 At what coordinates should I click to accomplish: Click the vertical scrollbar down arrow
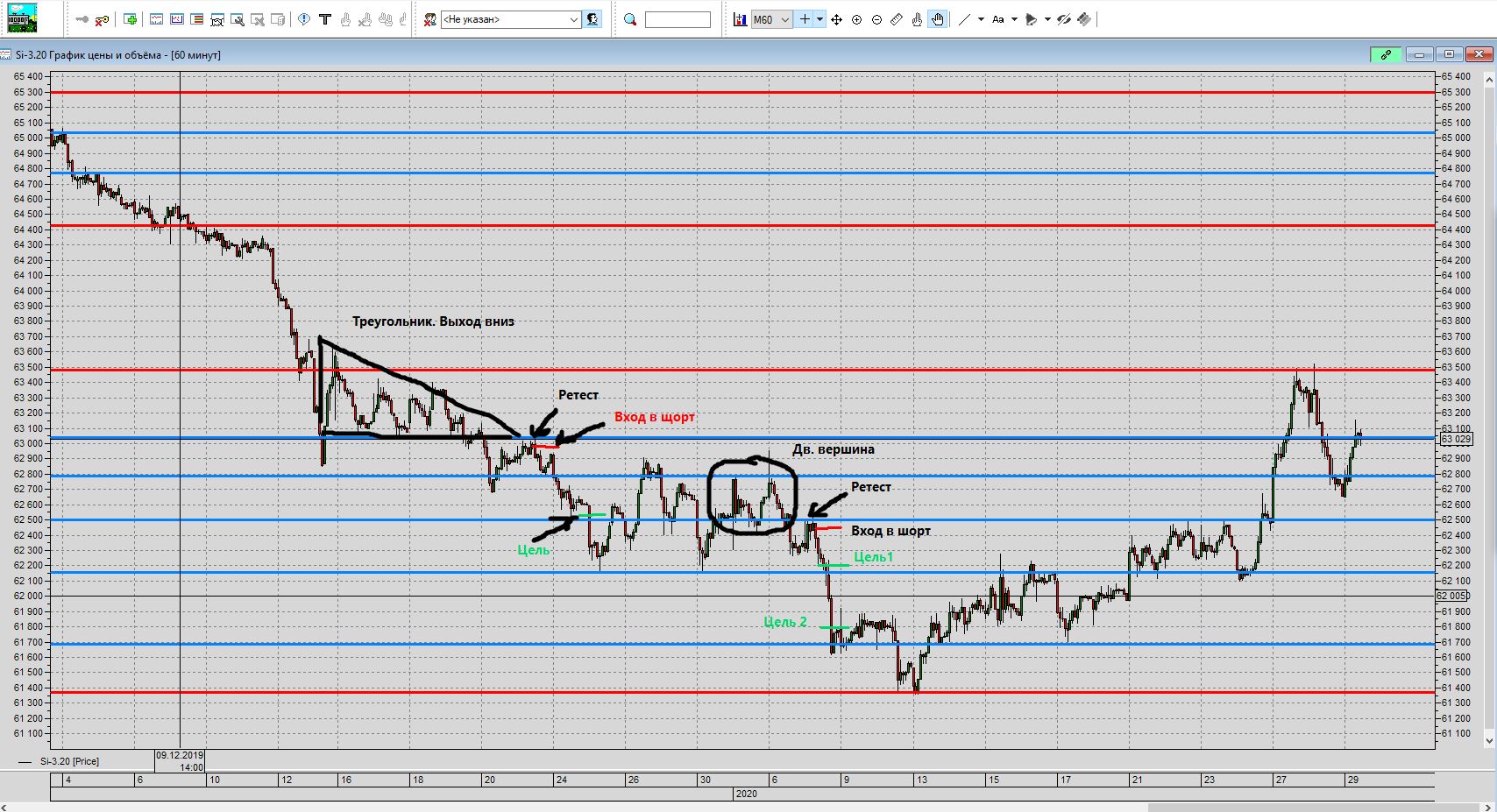(1489, 742)
